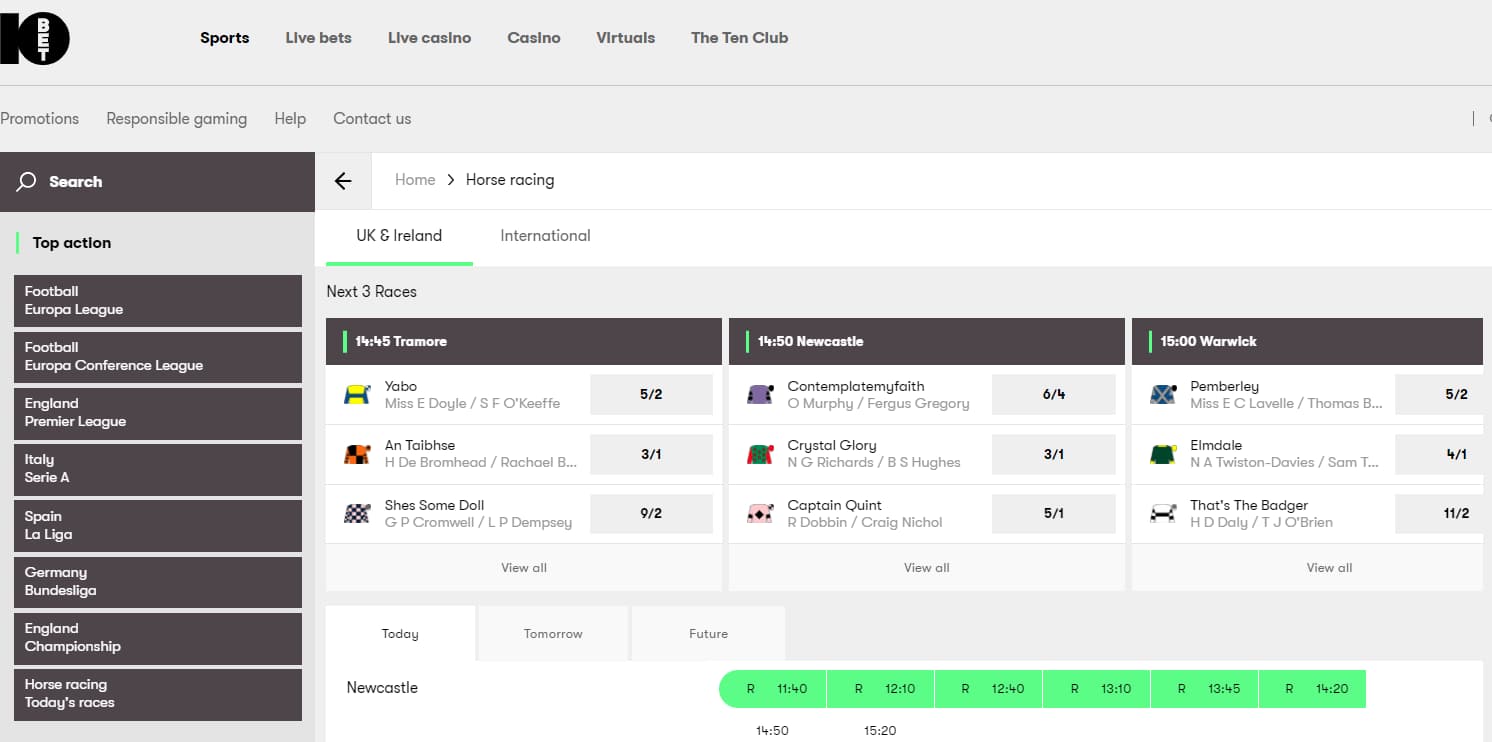Open Newcastle 13:45 race result

[1205, 689]
